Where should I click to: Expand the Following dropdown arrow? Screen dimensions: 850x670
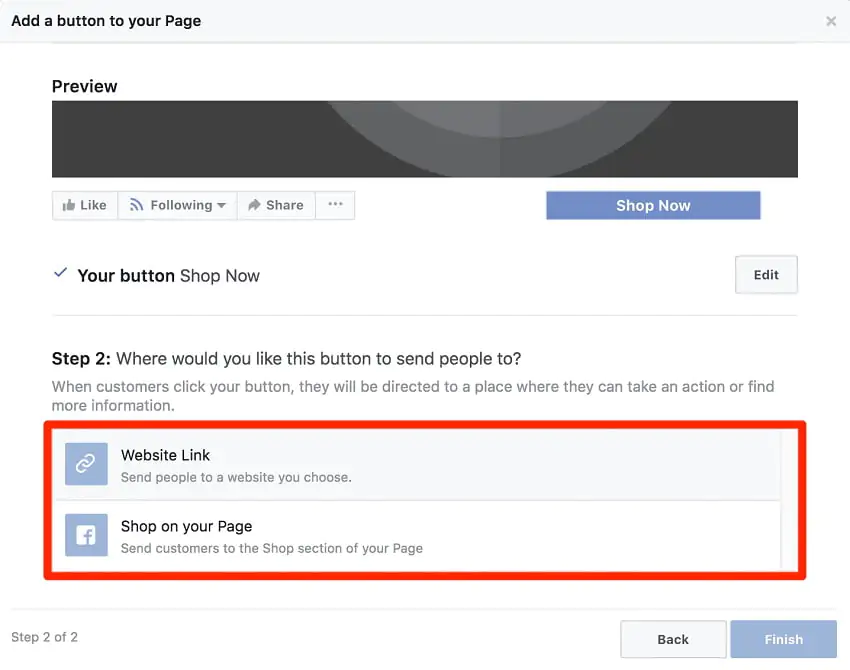pos(221,206)
